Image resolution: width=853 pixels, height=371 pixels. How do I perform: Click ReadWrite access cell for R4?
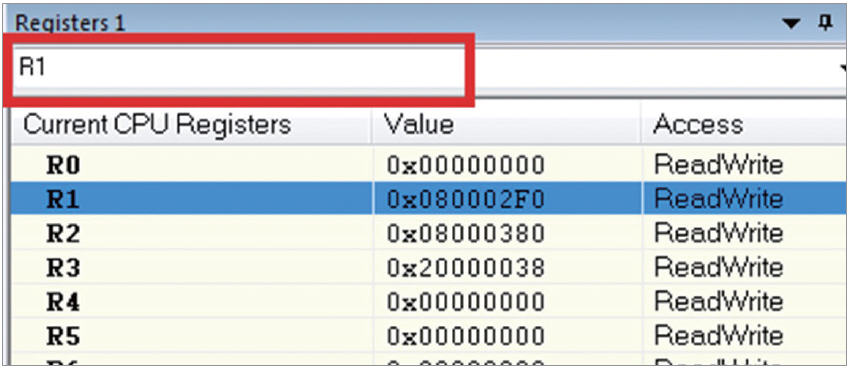click(718, 302)
